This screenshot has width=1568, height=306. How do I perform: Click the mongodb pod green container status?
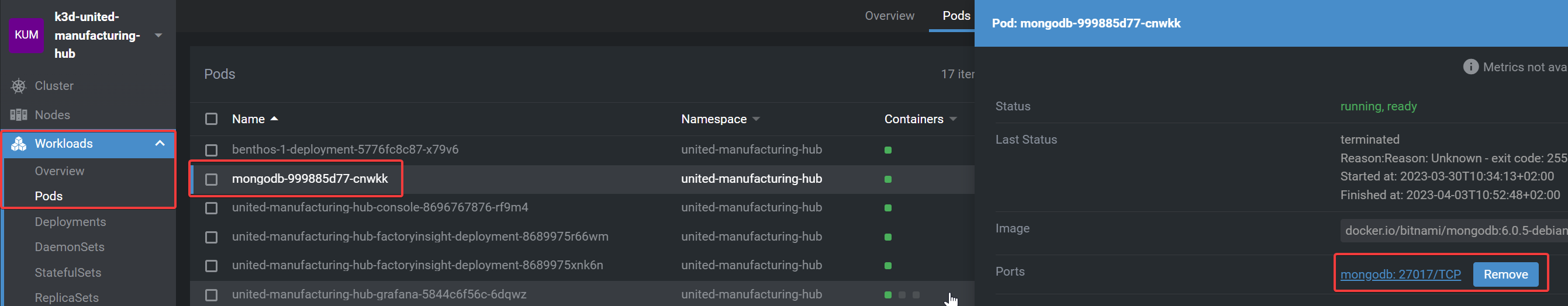(x=888, y=179)
